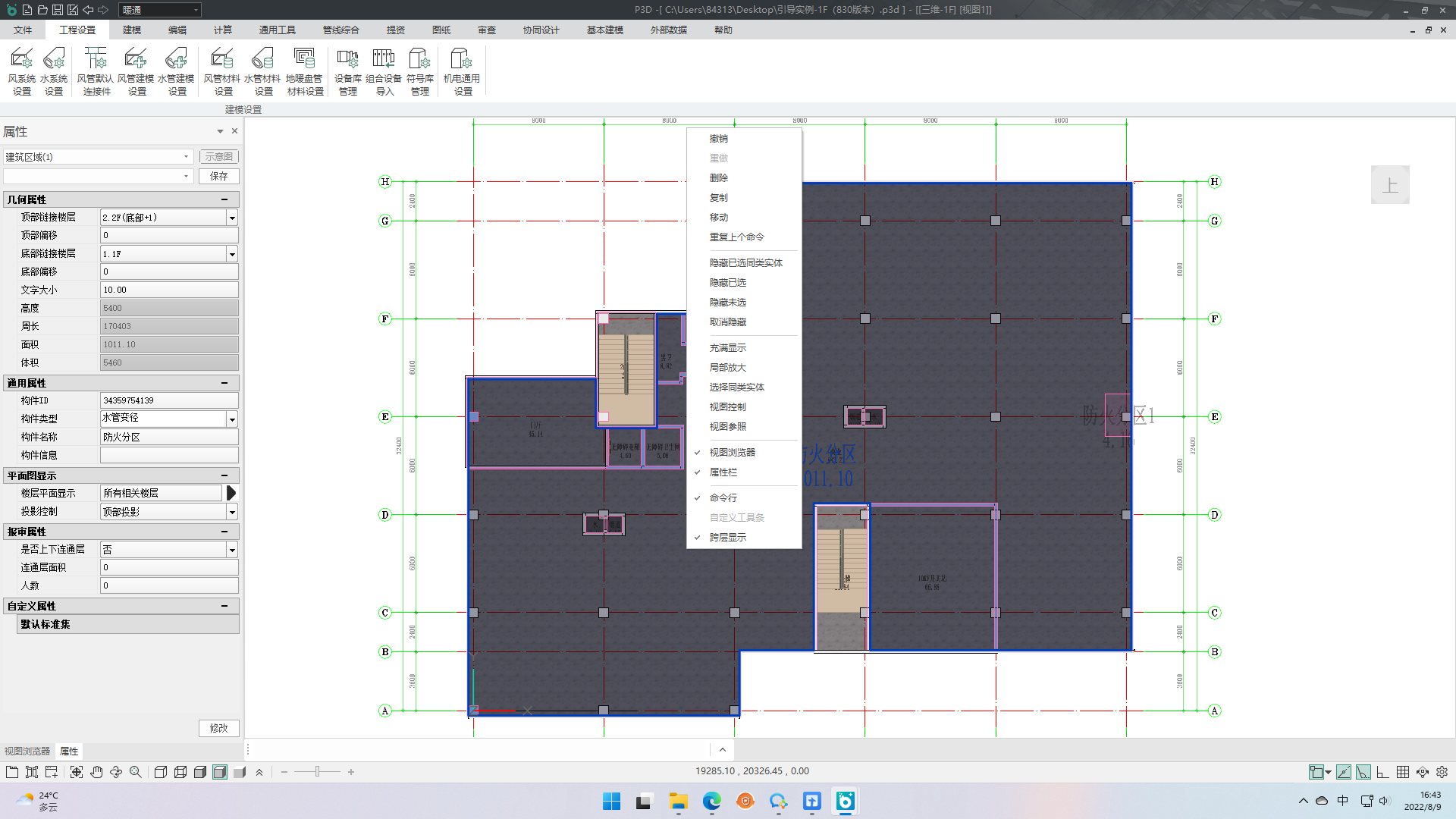Collapse 几何属性 section
Screen dimensions: 1456x819
(224, 199)
